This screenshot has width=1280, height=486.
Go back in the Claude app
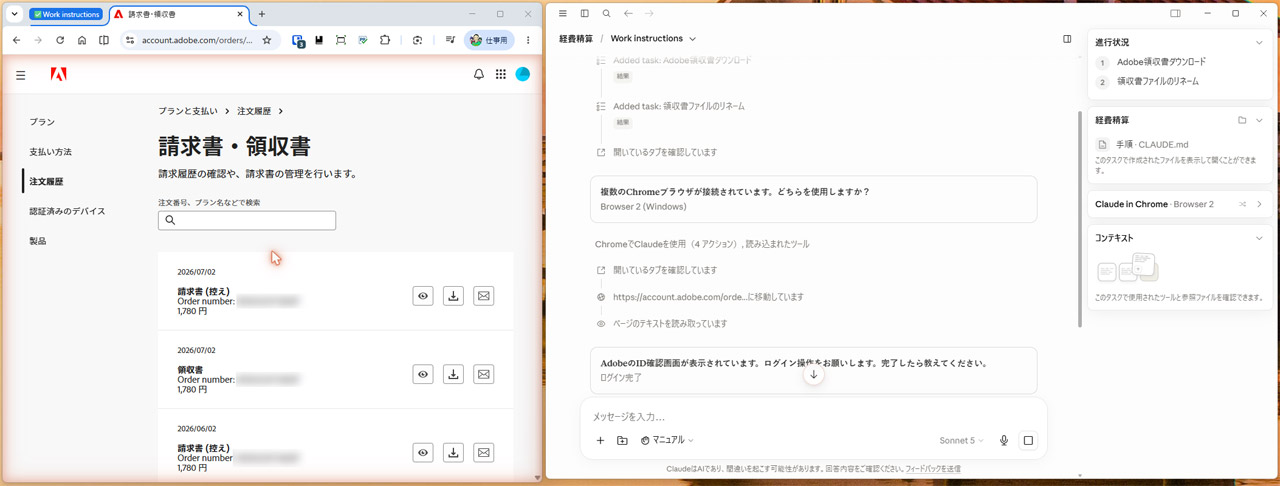pos(628,14)
